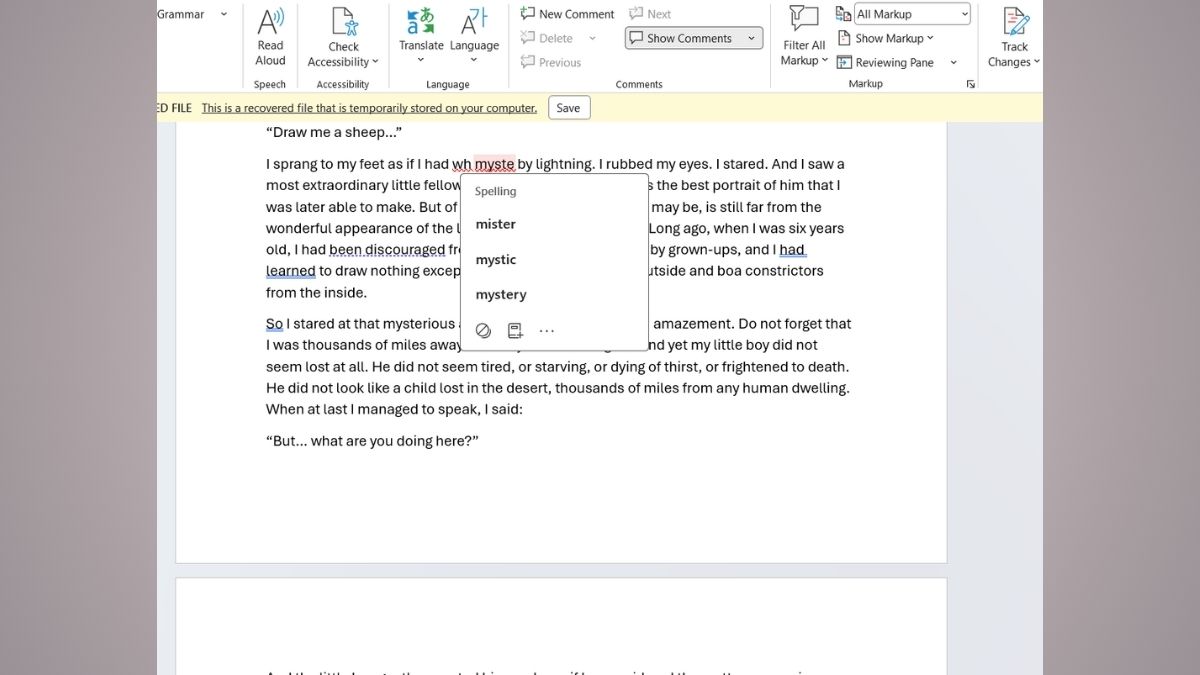
Task: Click the underlined word 'had' before learned
Action: tap(792, 250)
